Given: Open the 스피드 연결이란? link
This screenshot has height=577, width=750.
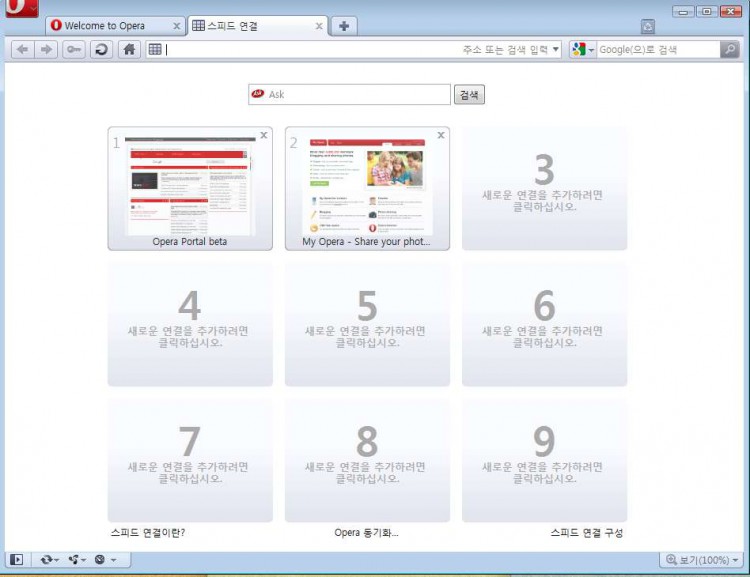Looking at the screenshot, I should pos(148,533).
